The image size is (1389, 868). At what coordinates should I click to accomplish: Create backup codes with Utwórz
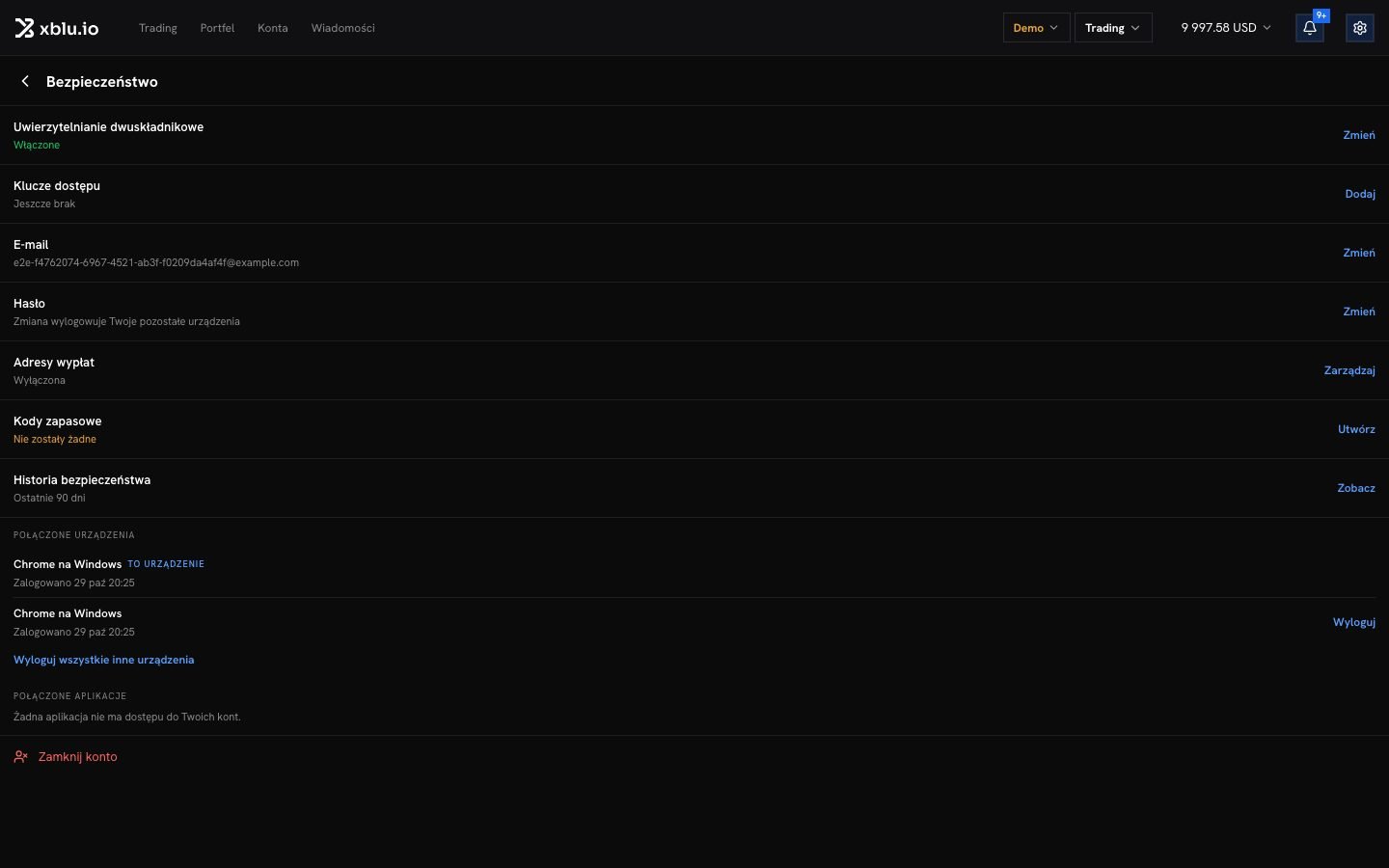coord(1356,429)
